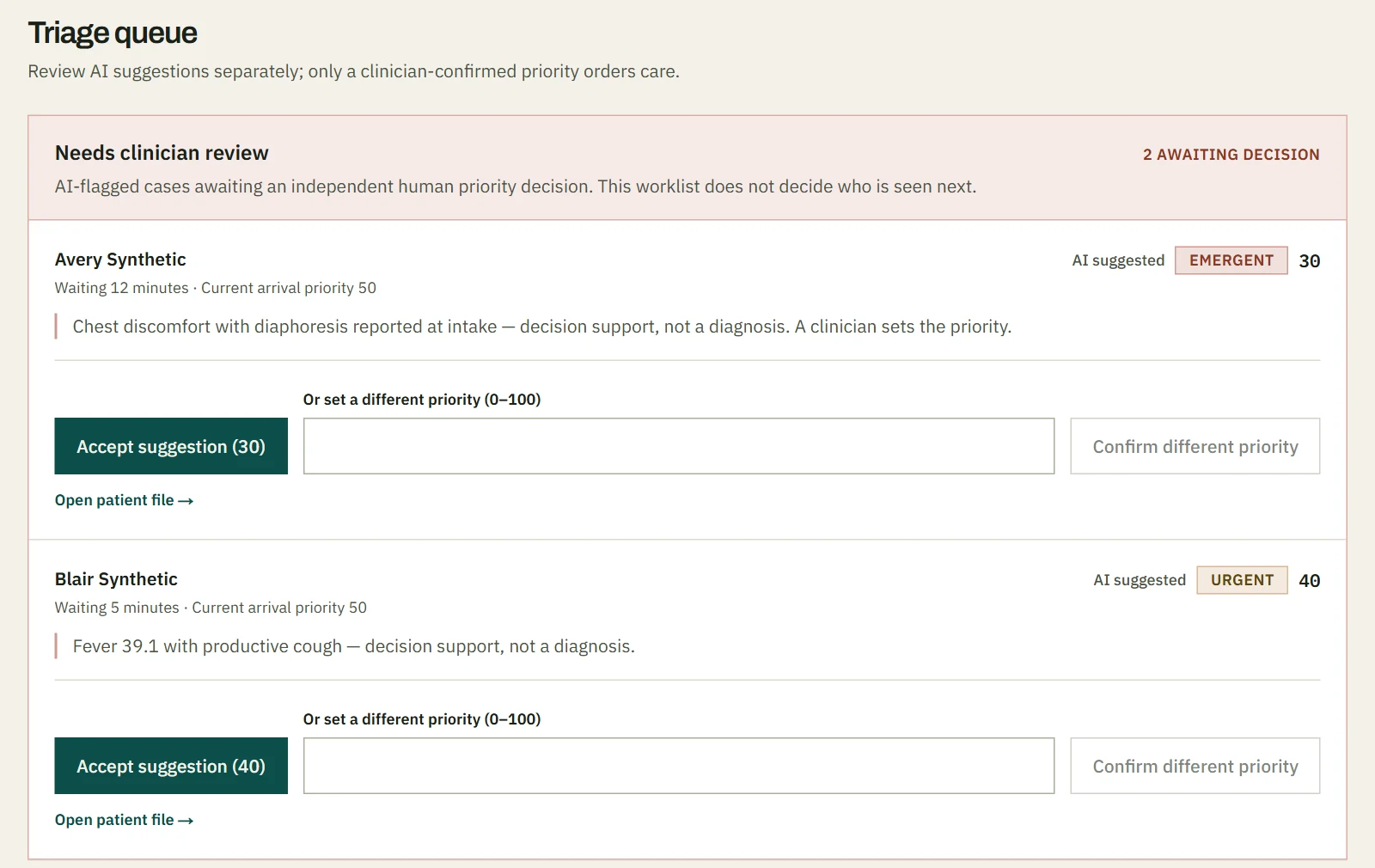Viewport: 1375px width, 868px height.
Task: Select the Avery Synthetic patient name
Action: click(120, 260)
